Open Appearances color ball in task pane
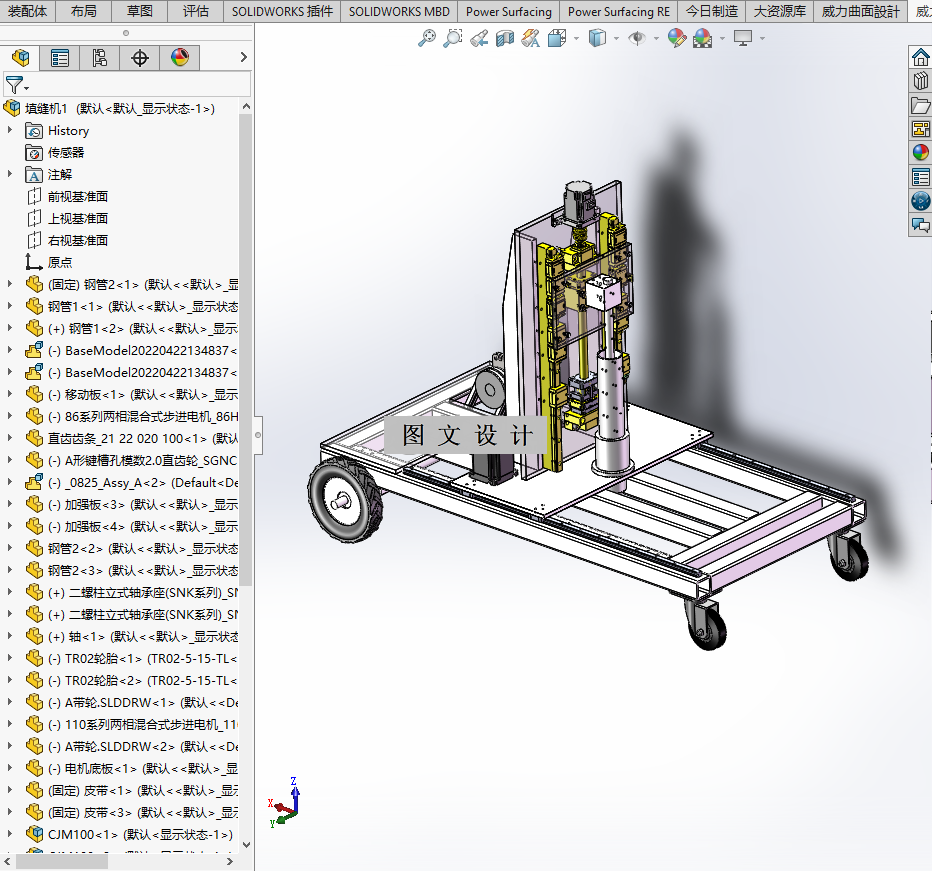Screen dimensions: 932x871 pos(920,152)
